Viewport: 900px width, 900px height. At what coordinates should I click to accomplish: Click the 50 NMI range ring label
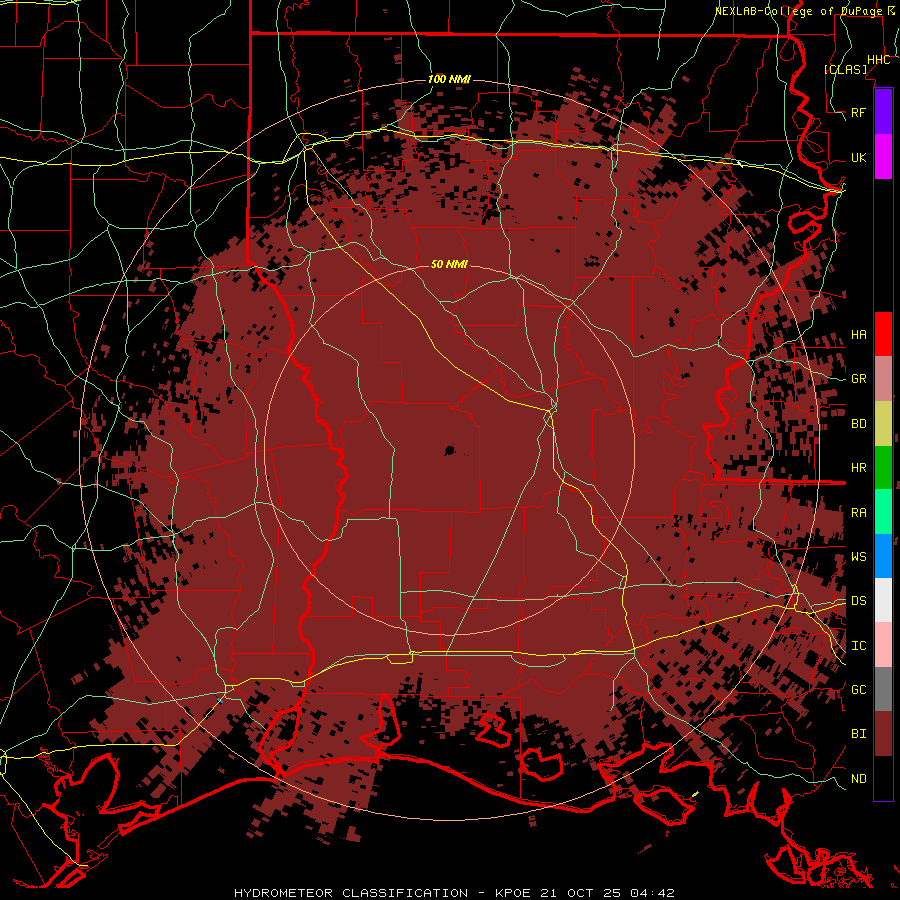pyautogui.click(x=449, y=264)
